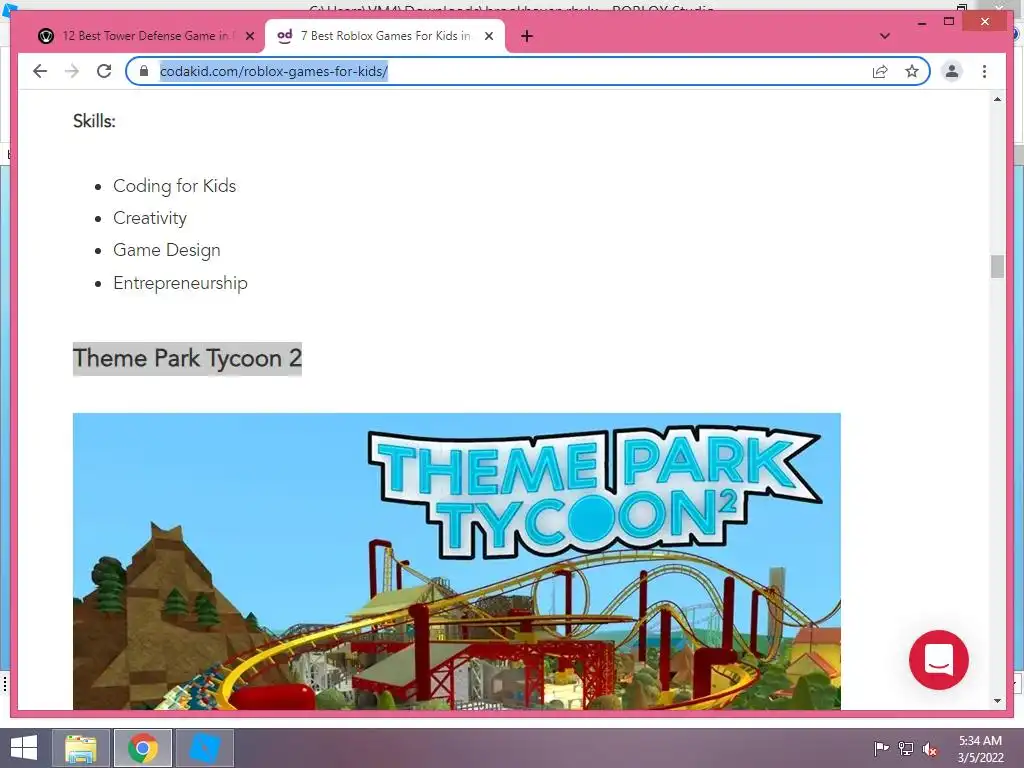Open the Chrome profile avatar

tap(952, 71)
